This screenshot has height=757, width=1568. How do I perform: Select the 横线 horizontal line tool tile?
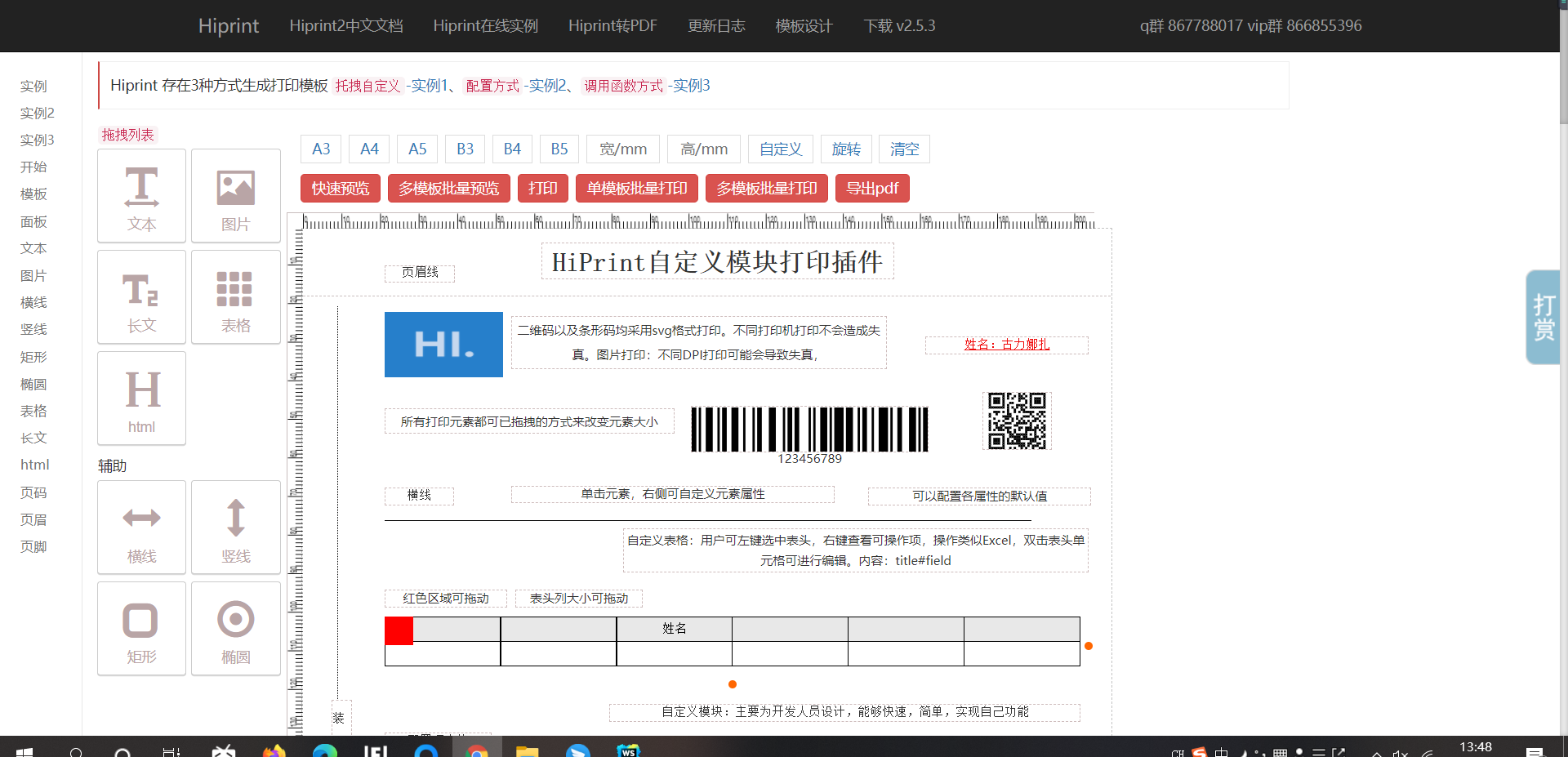(x=141, y=528)
